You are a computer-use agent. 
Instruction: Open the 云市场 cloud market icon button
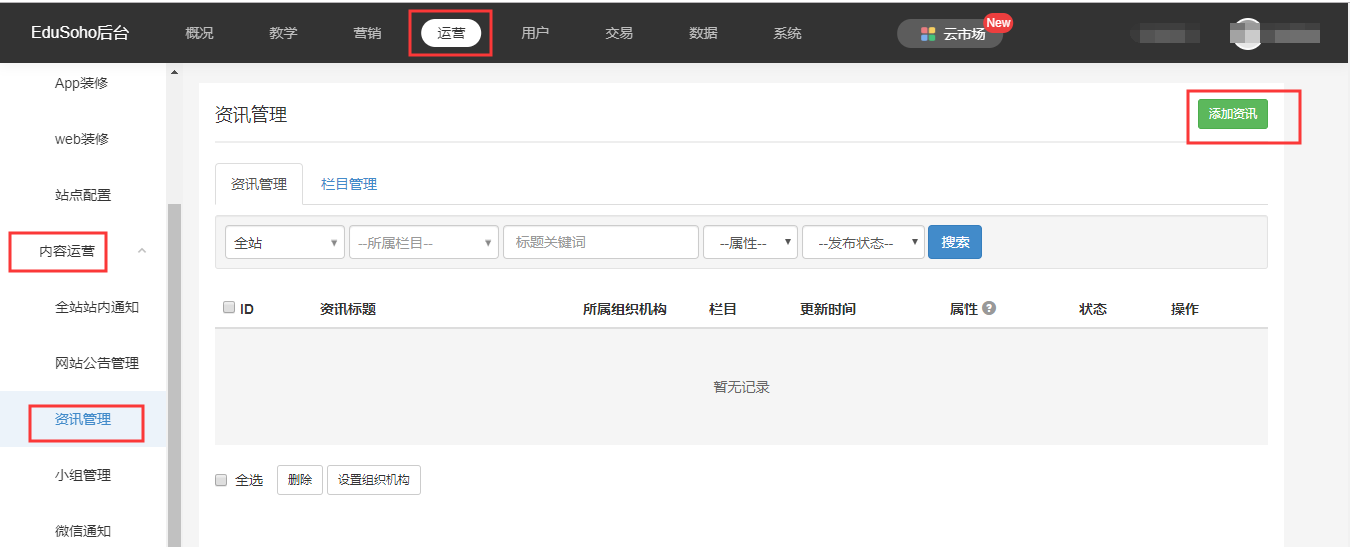click(x=927, y=34)
